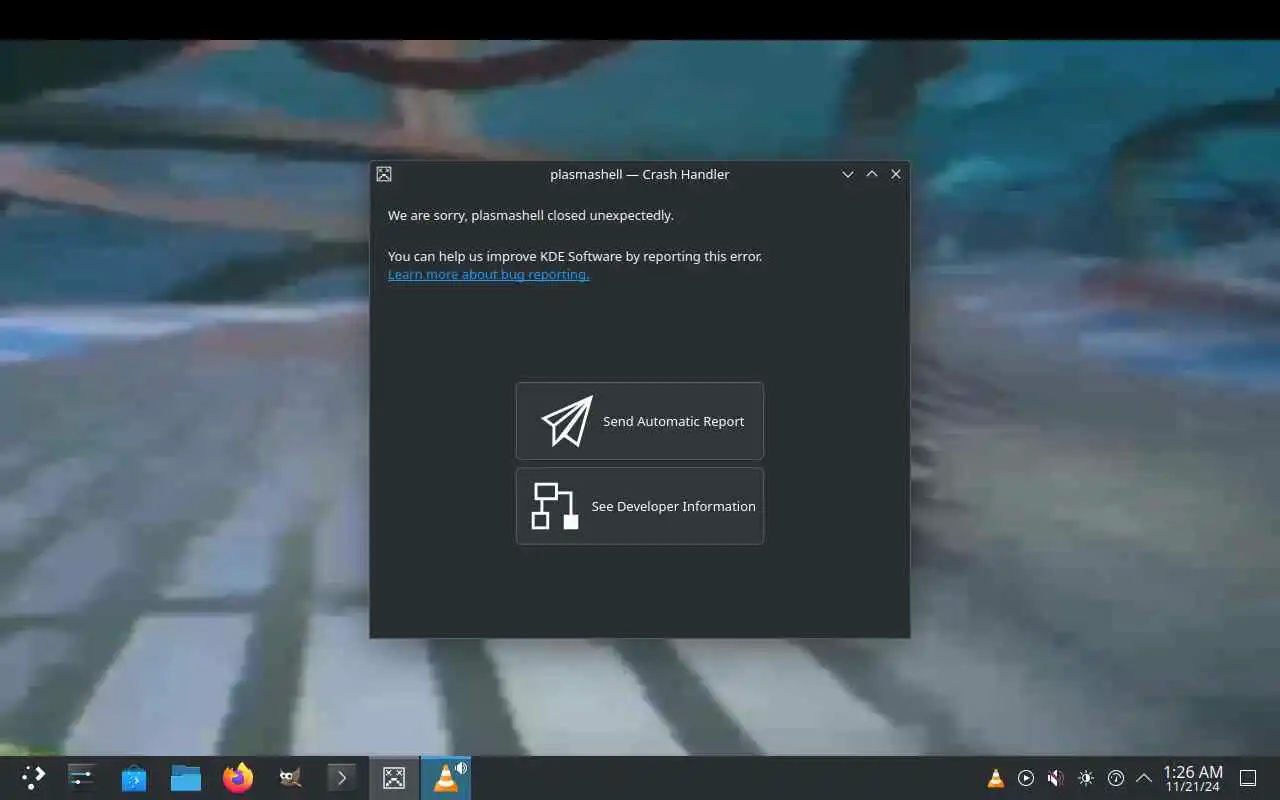The height and width of the screenshot is (800, 1280).
Task: Click the Show Desktop button
Action: coord(1248,778)
